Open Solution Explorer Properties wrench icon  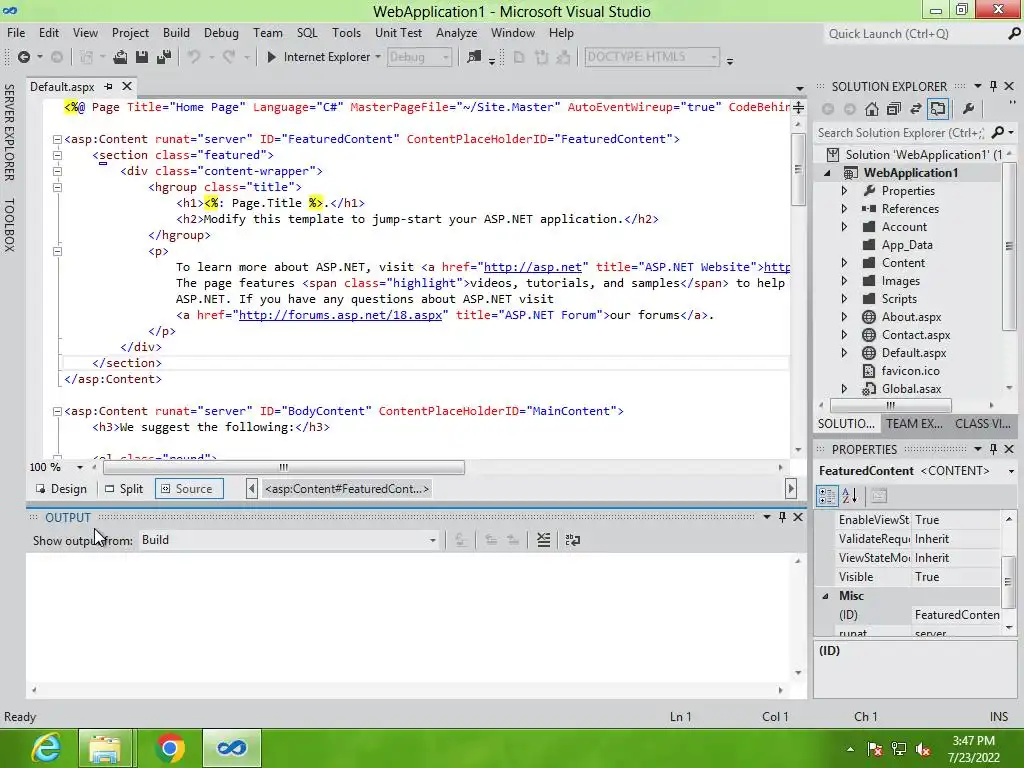click(x=968, y=109)
